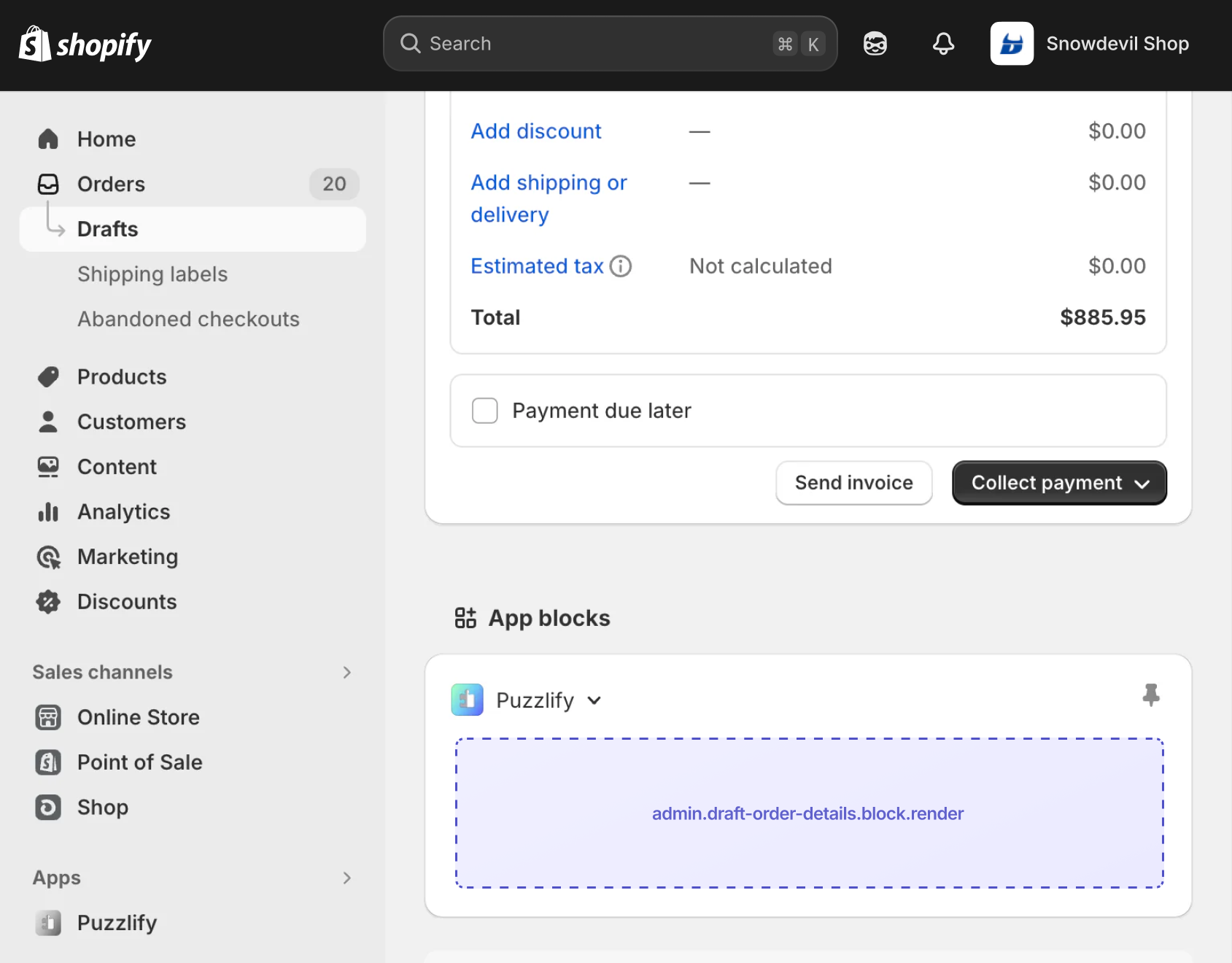The image size is (1232, 963).
Task: Click the Not calculated tax text
Action: (761, 266)
